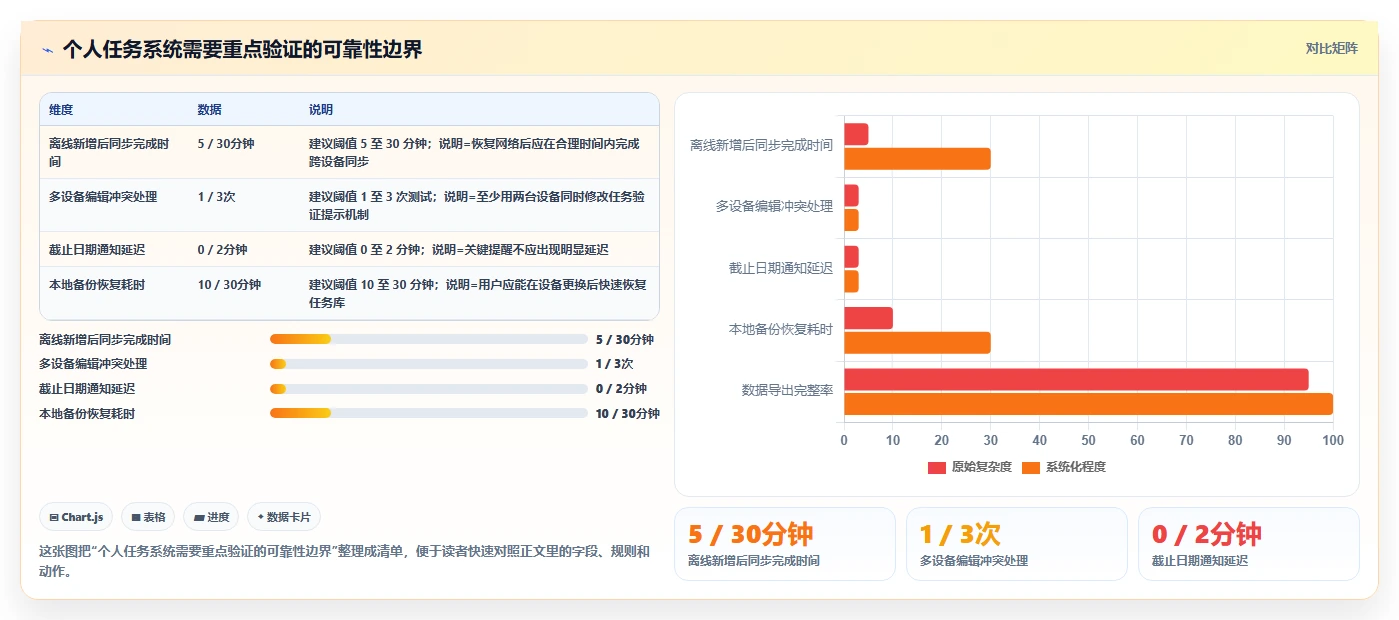Click the red bar for 数据导出完整率
Screen dimensions: 1399x620
coord(1076,379)
